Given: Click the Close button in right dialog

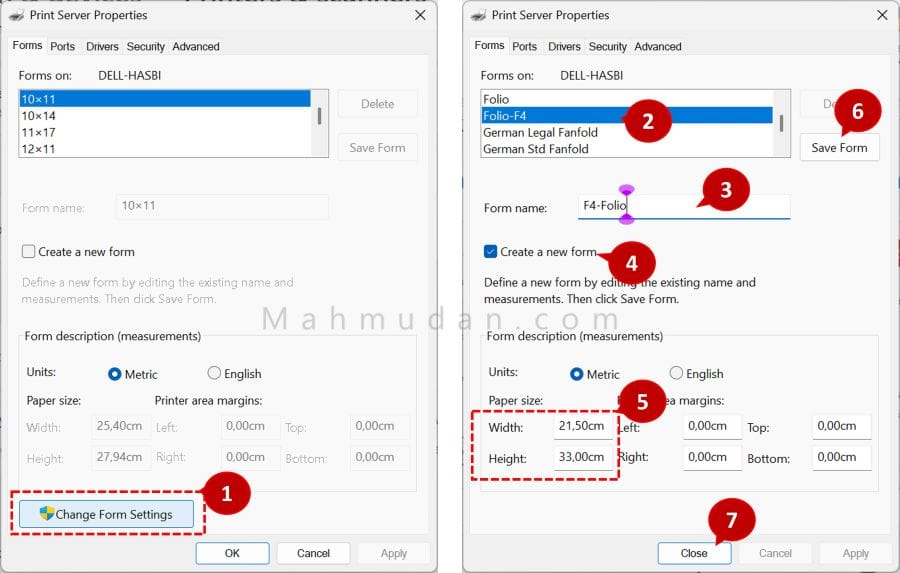Looking at the screenshot, I should click(694, 553).
